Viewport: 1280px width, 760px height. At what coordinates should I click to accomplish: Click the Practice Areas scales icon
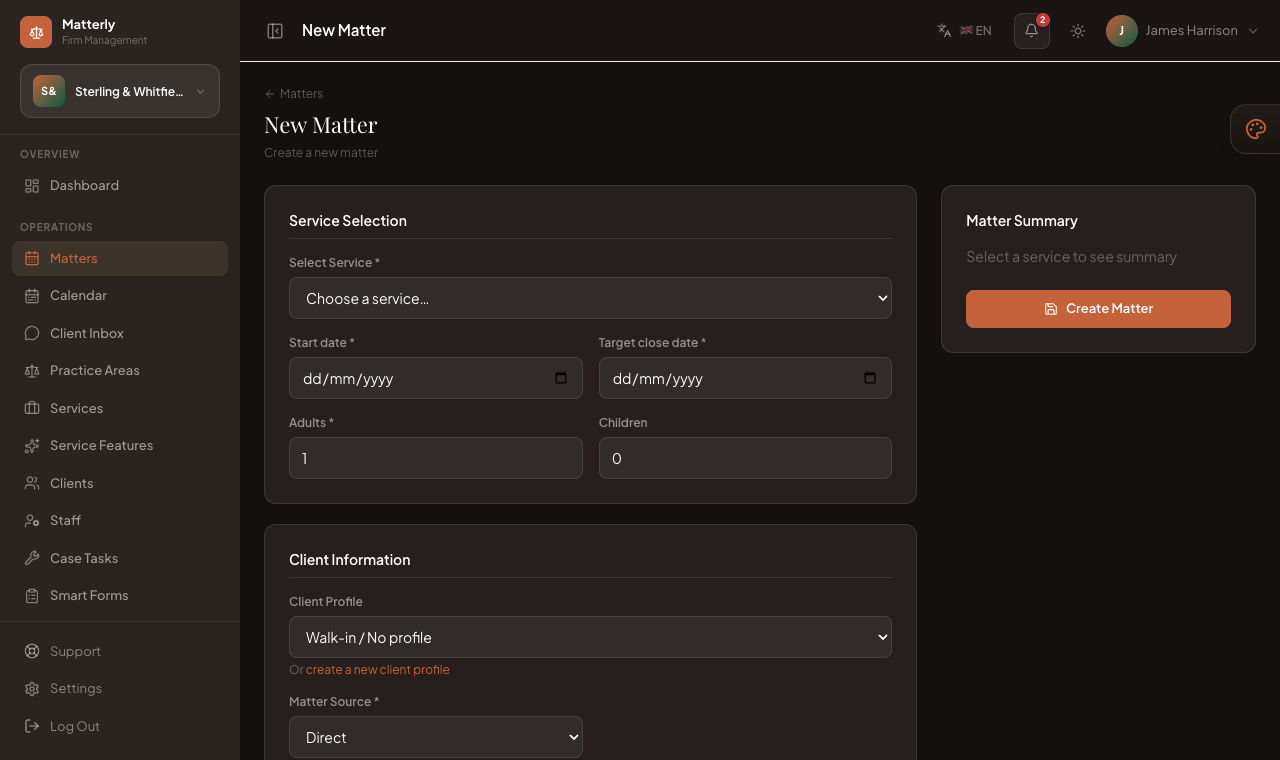click(32, 371)
